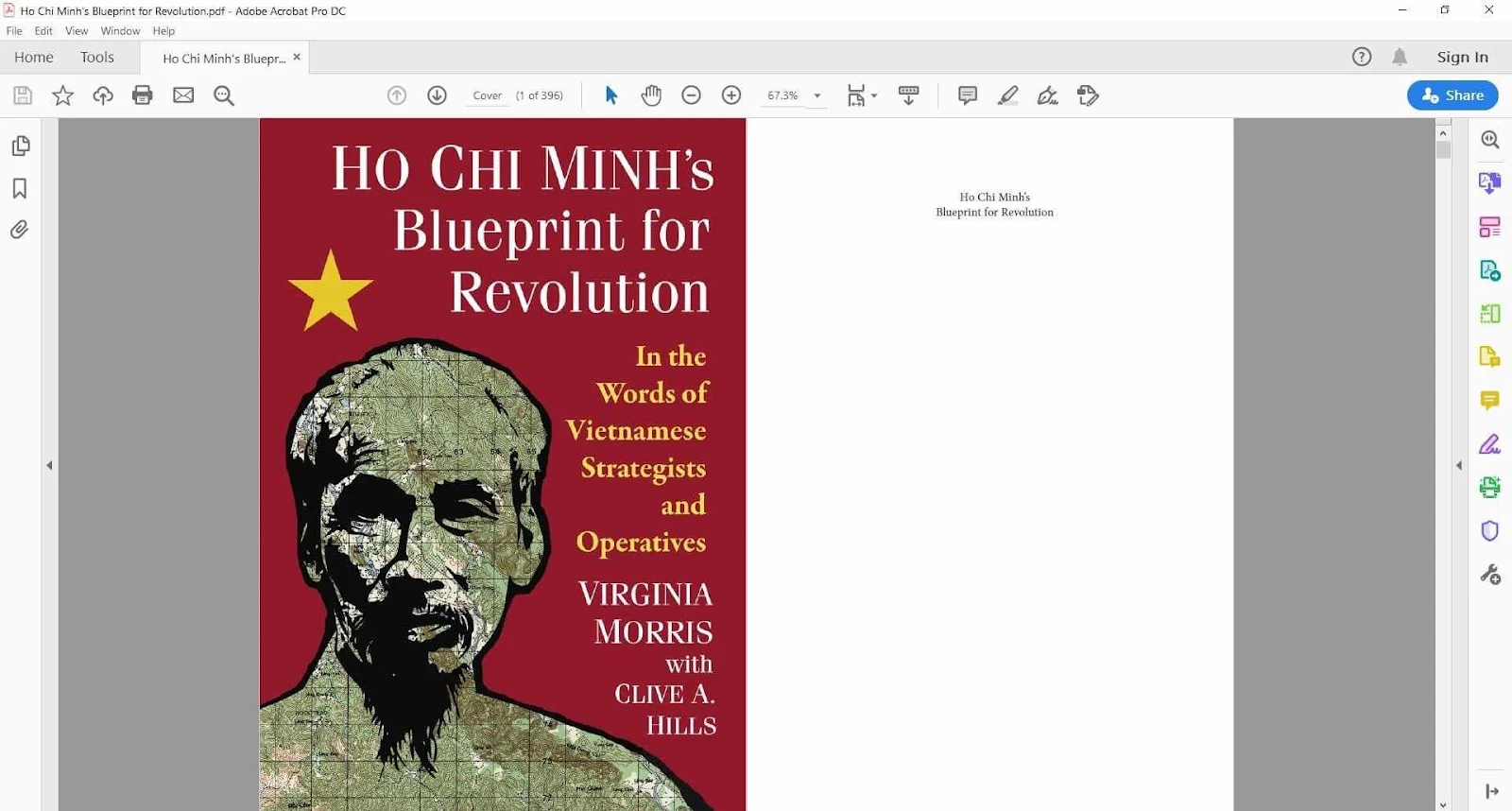The image size is (1512, 811).
Task: Upload file to cloud icon
Action: pos(103,95)
